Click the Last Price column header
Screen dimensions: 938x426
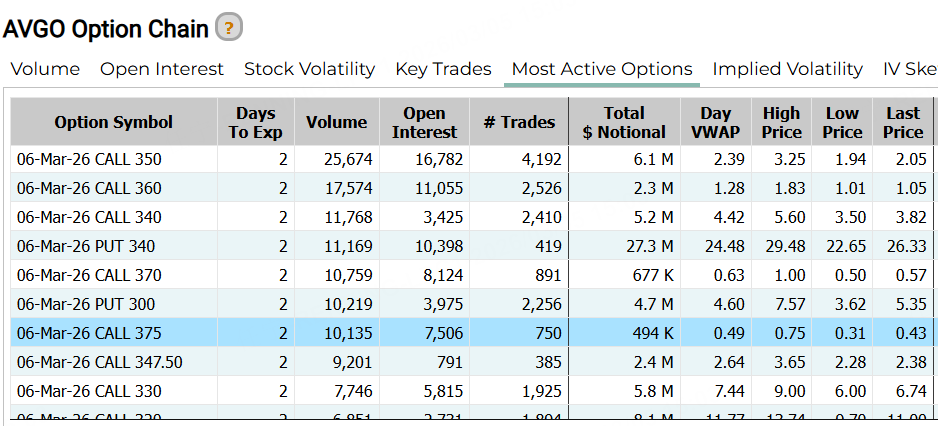[x=902, y=122]
